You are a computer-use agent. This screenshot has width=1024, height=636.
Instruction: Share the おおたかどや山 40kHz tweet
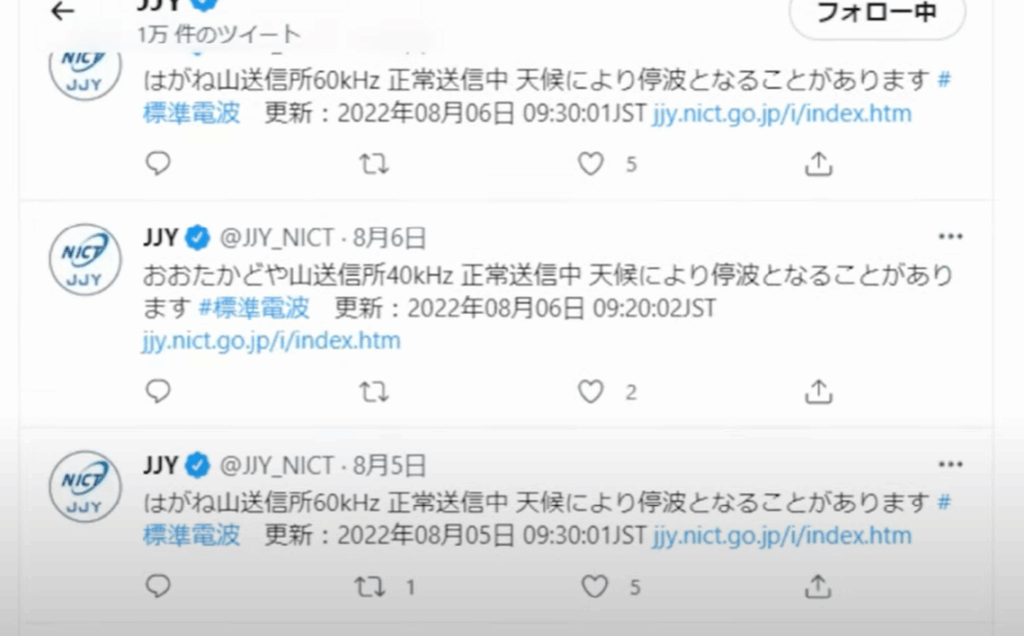(x=818, y=392)
